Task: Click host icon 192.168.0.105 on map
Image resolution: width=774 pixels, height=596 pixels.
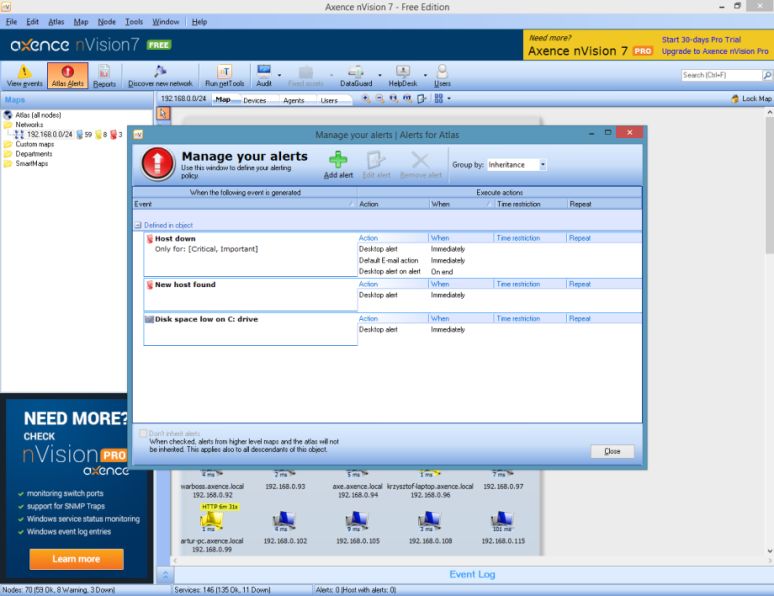Action: (x=357, y=520)
